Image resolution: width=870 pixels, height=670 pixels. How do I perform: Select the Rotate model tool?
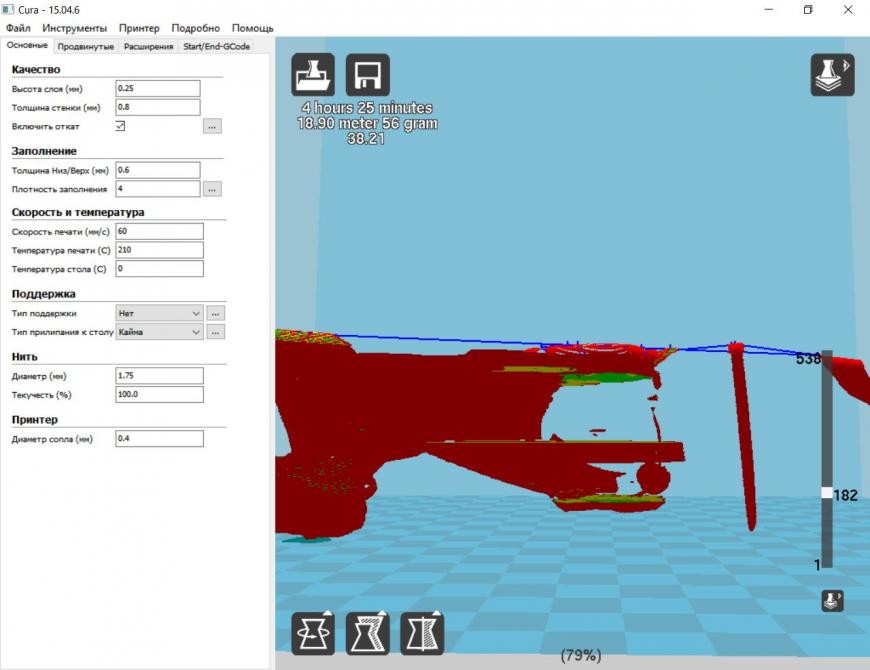[313, 633]
